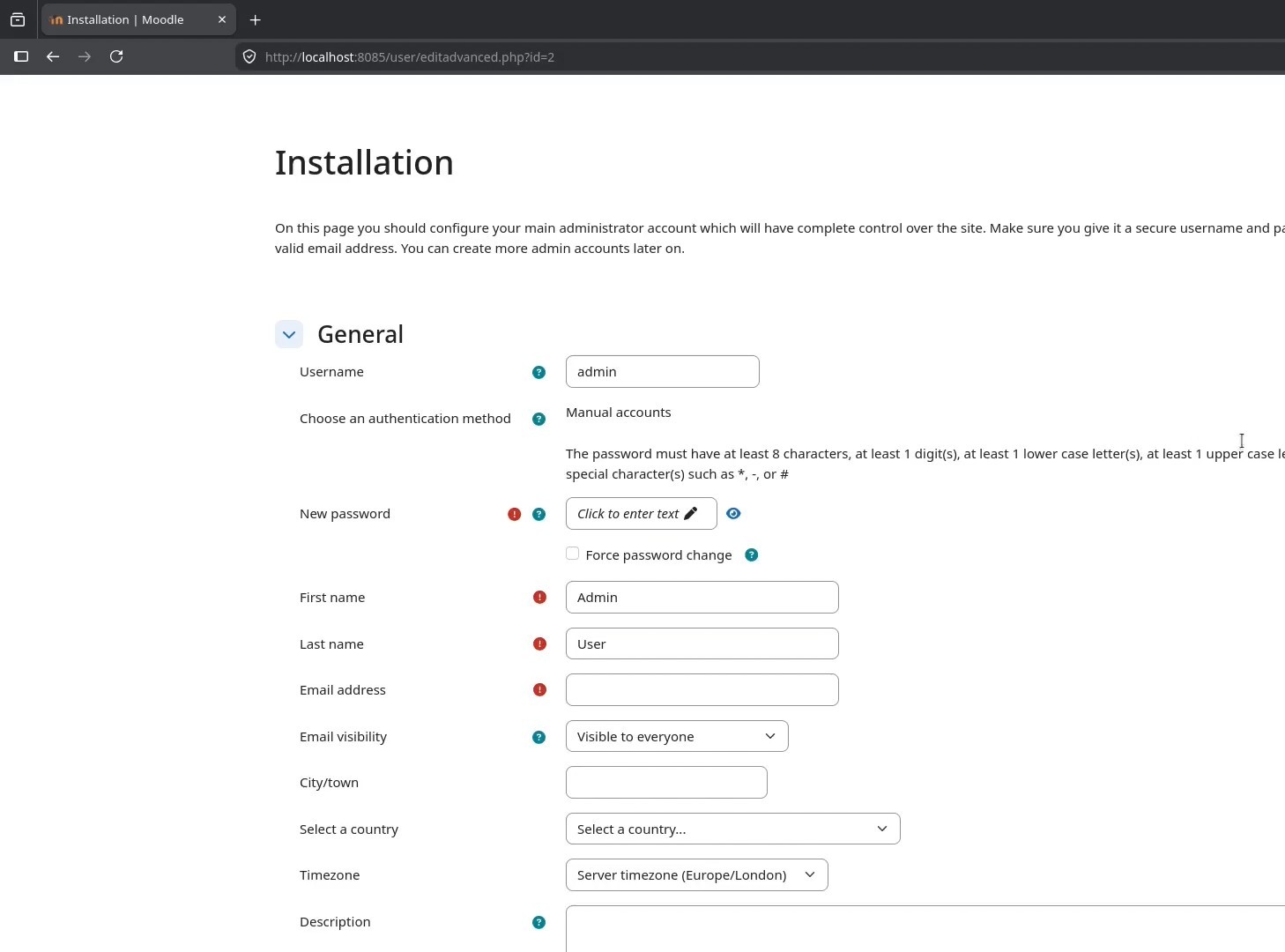Click Email address required icon
Viewport: 1285px width, 952px height.
coord(539,690)
